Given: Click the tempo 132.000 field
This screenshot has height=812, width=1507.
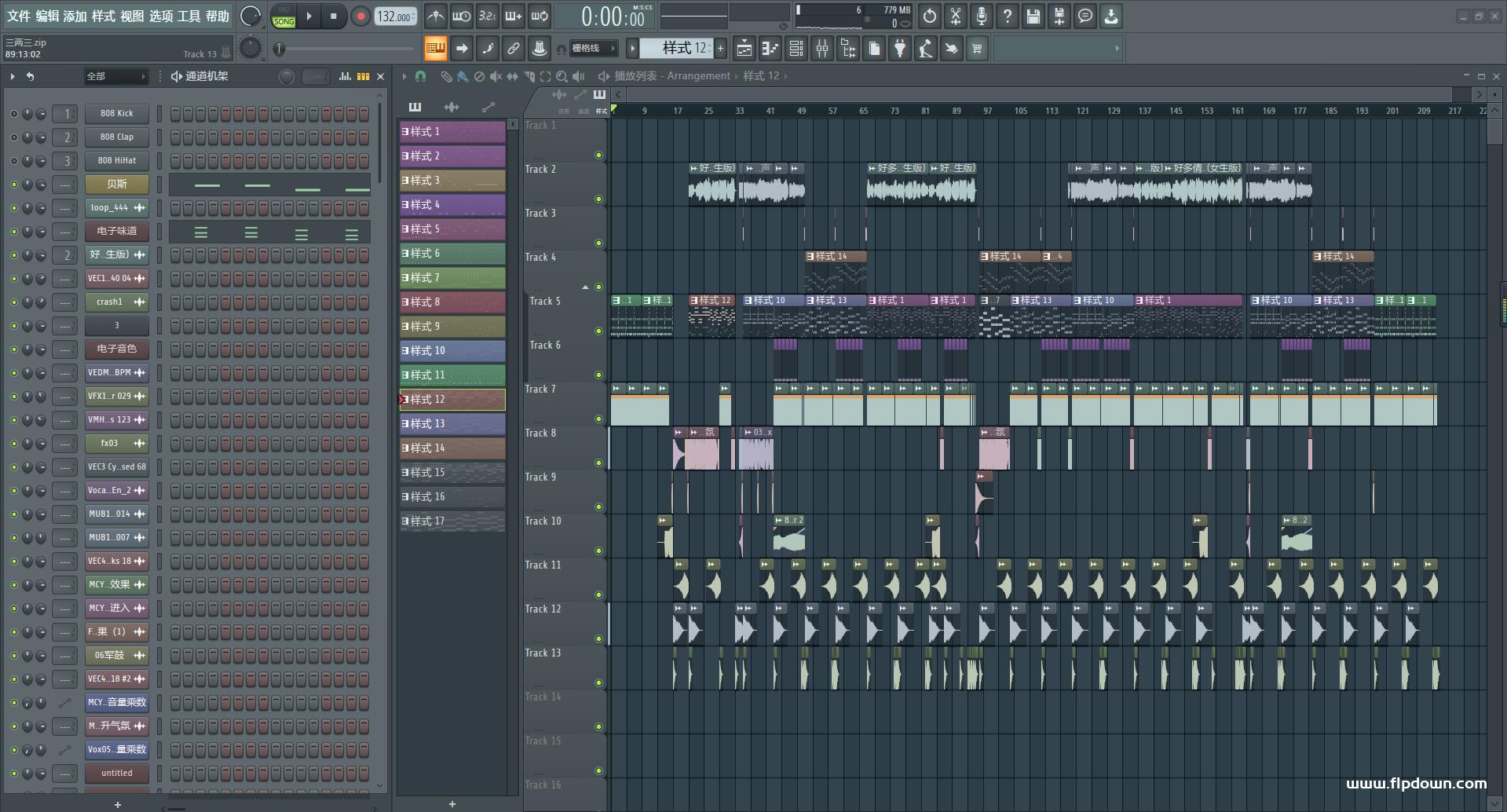Looking at the screenshot, I should (396, 16).
